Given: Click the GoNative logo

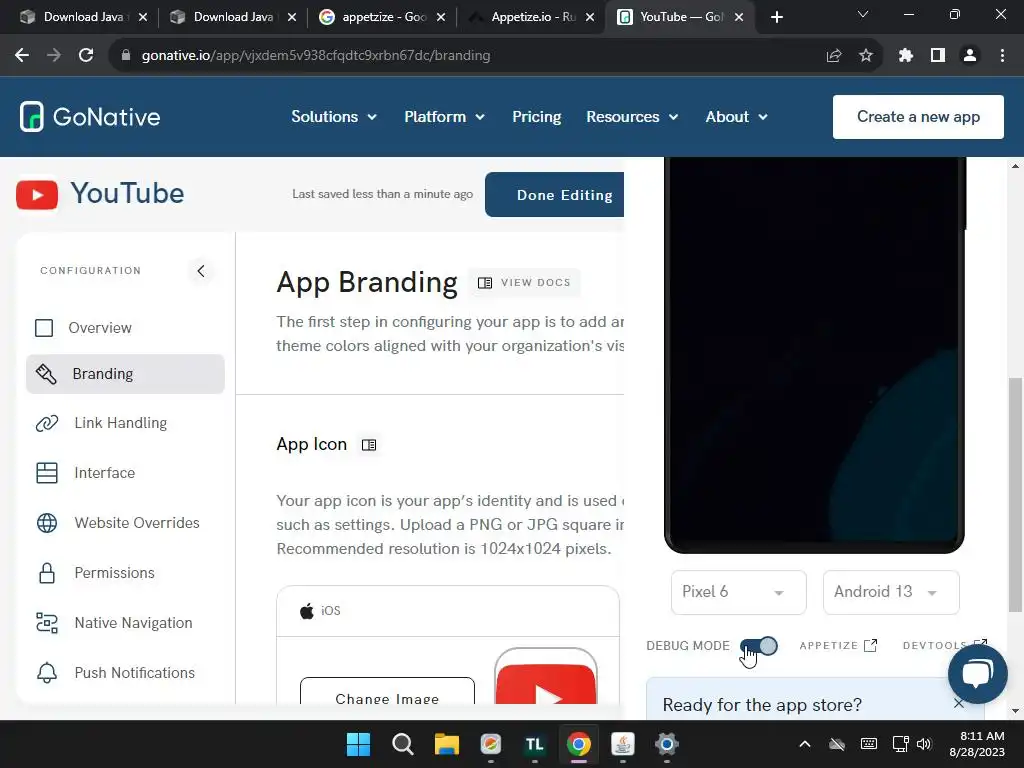Looking at the screenshot, I should (x=90, y=117).
